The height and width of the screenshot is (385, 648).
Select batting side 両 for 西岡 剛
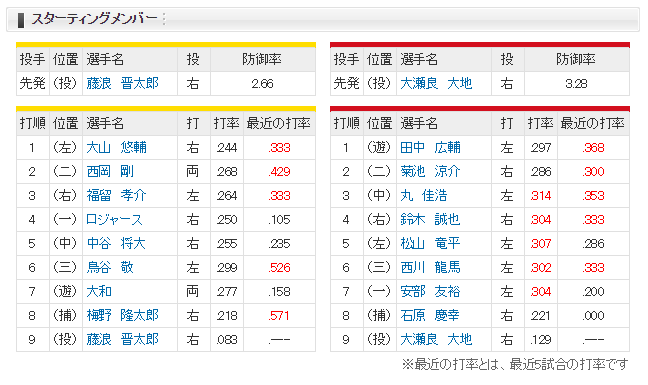193,171
